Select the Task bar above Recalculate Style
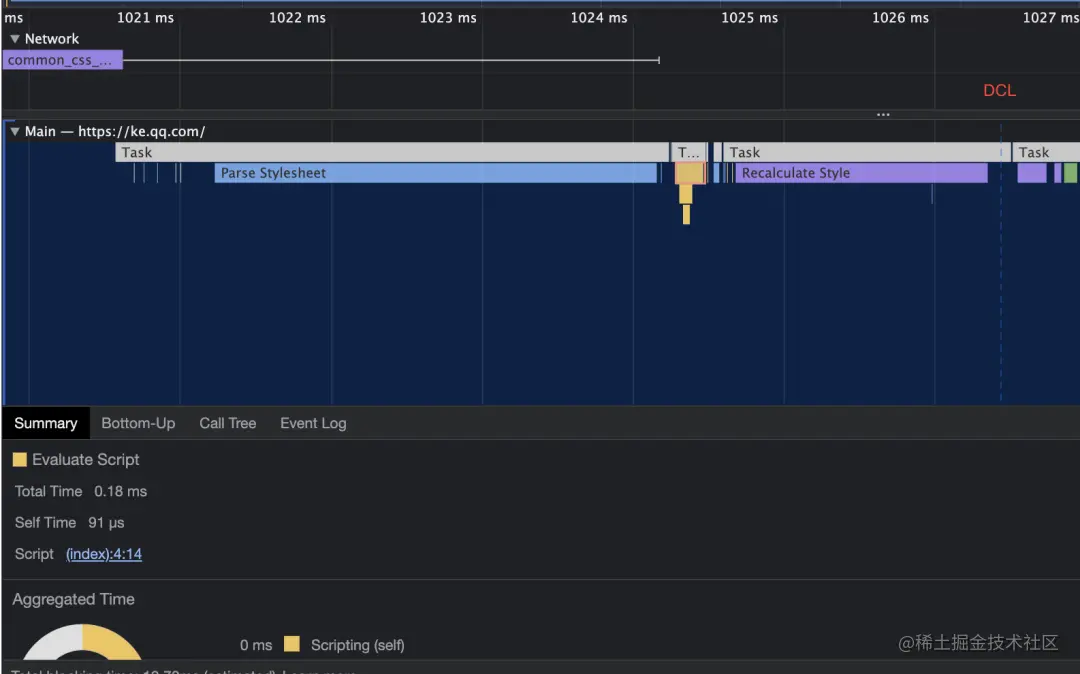Screen dimensions: 1080x674 click(x=866, y=152)
